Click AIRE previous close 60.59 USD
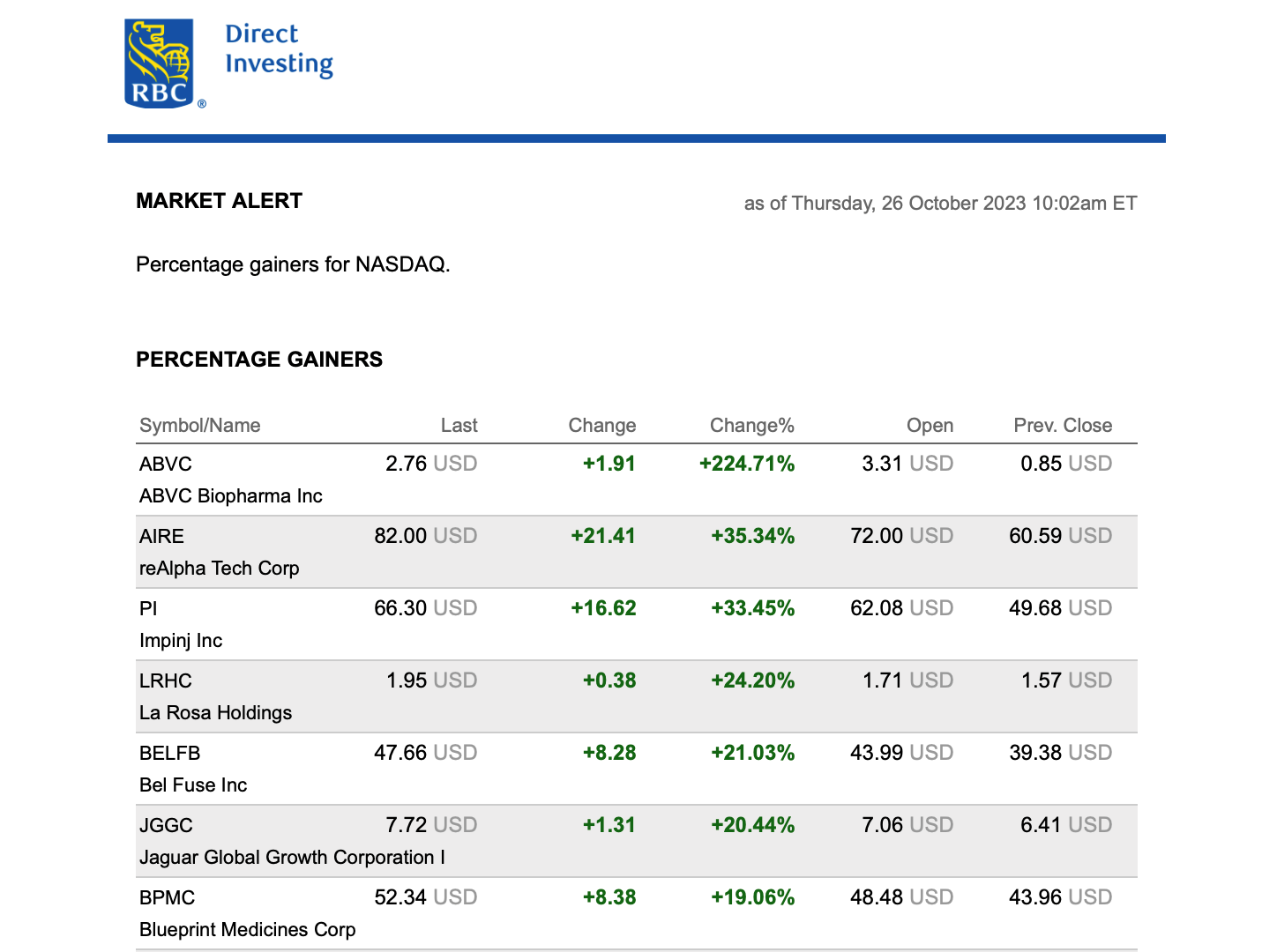 click(x=1061, y=536)
